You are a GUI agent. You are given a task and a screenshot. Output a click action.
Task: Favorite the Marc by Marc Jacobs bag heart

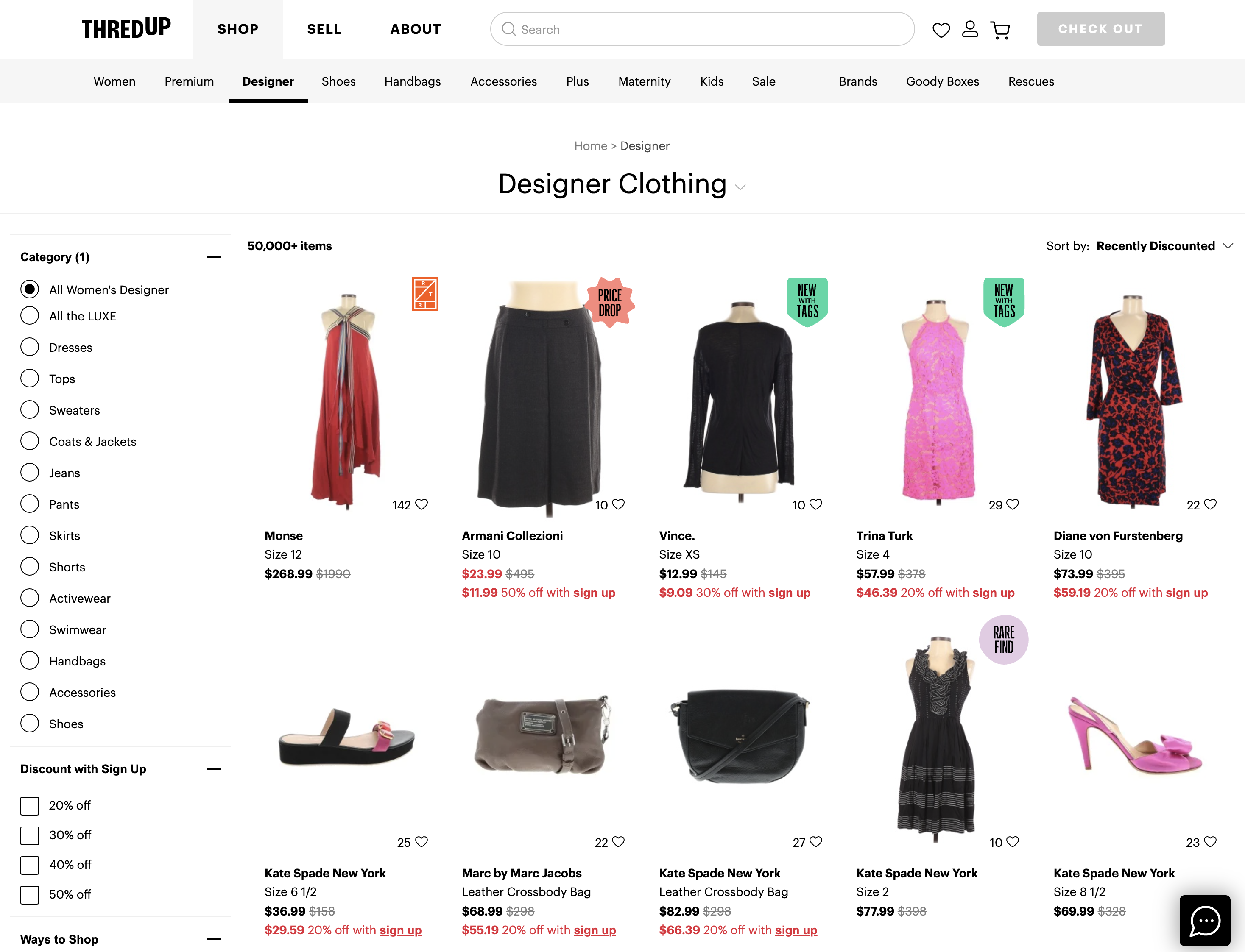pos(619,842)
